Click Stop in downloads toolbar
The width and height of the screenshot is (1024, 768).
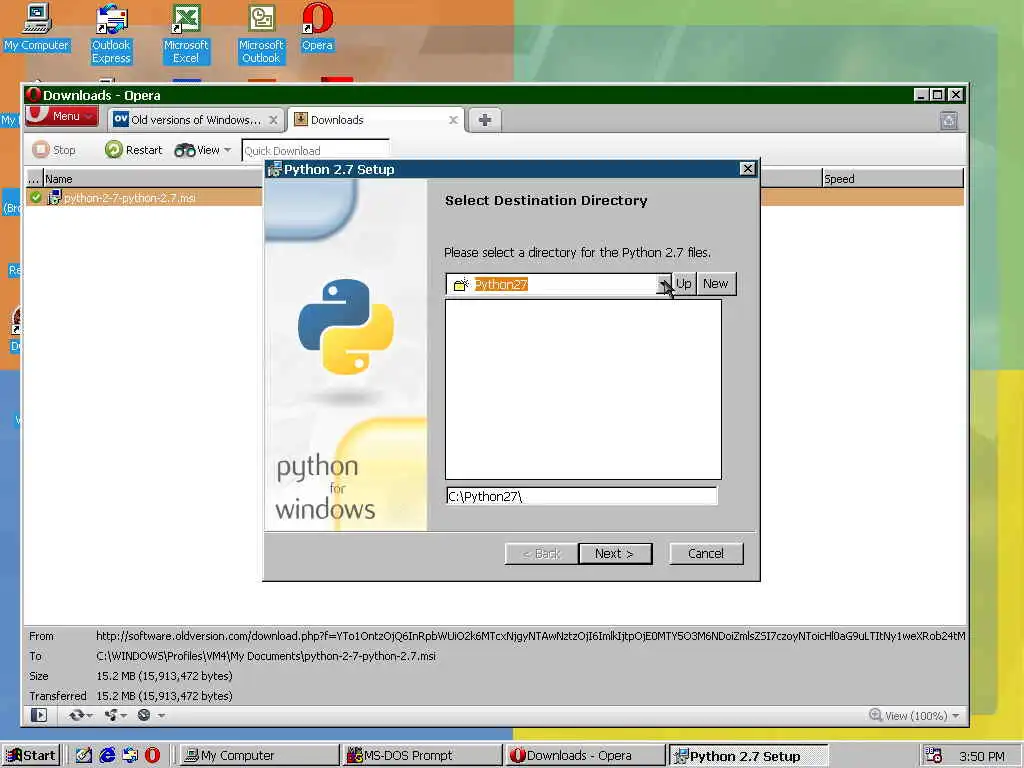[x=54, y=150]
